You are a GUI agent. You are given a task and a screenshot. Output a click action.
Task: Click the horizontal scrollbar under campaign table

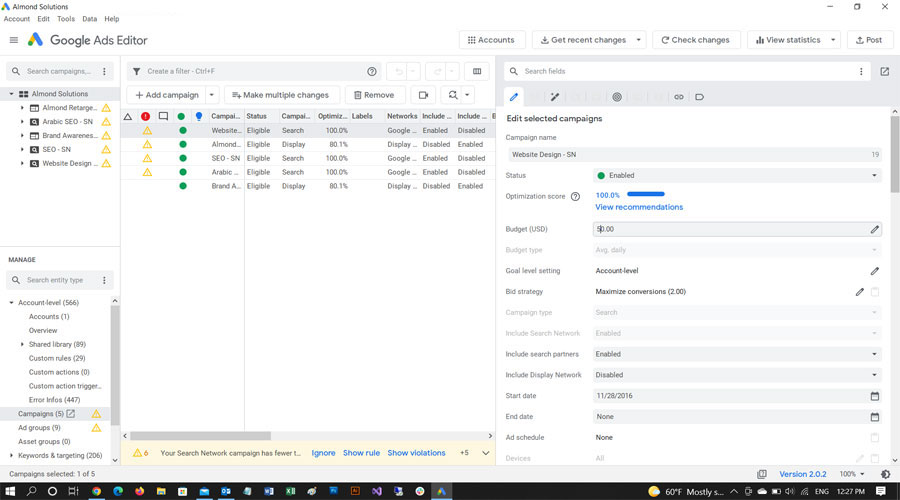click(x=200, y=436)
